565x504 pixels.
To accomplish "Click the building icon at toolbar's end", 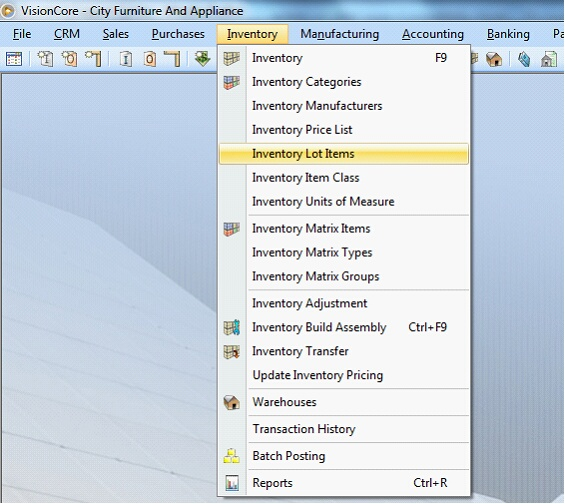I will pos(549,59).
